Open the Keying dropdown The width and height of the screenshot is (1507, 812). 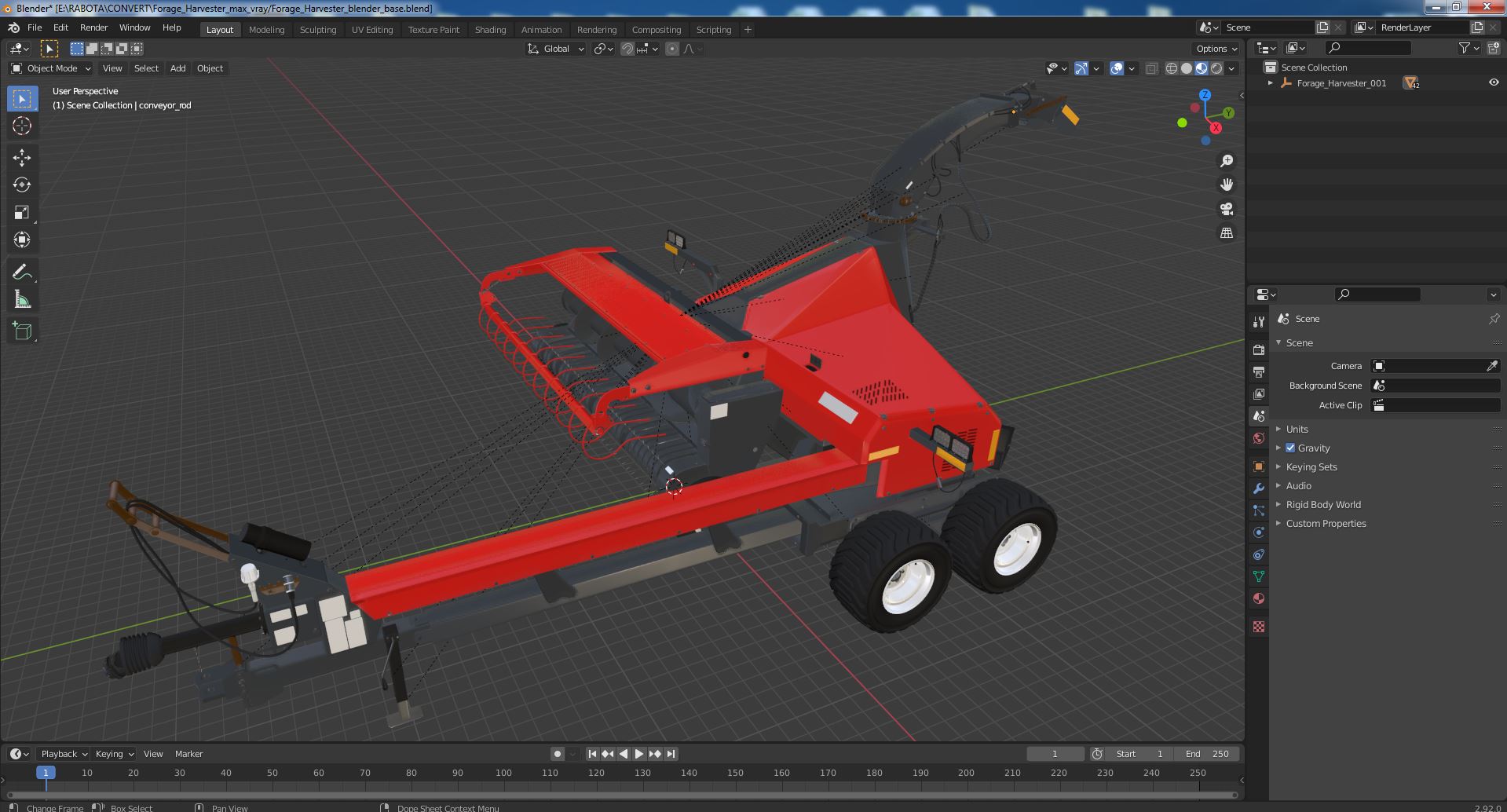tap(114, 754)
